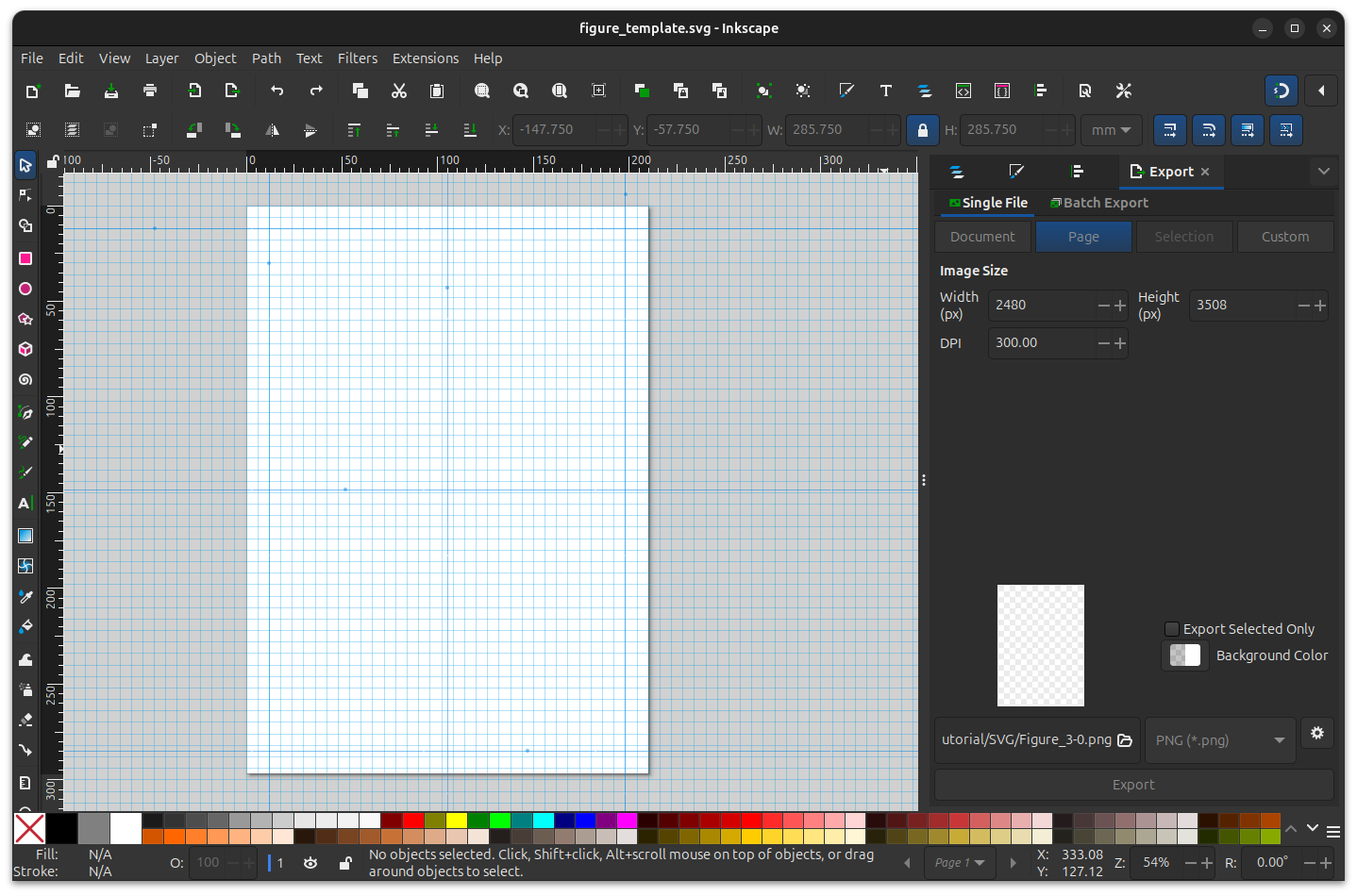Switch to the Batch Export tab
1357x896 pixels.
pos(1099,203)
